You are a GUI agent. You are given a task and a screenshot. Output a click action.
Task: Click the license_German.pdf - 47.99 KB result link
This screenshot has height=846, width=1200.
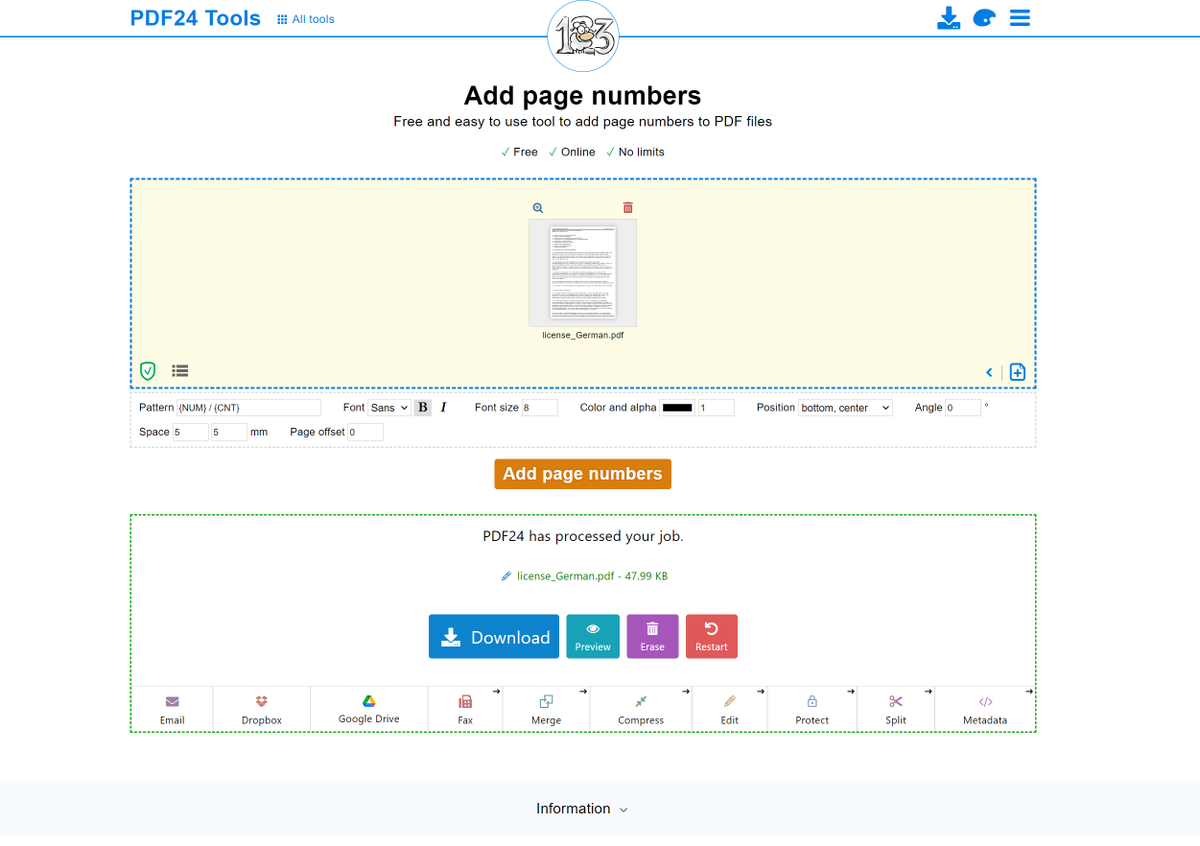pos(592,576)
